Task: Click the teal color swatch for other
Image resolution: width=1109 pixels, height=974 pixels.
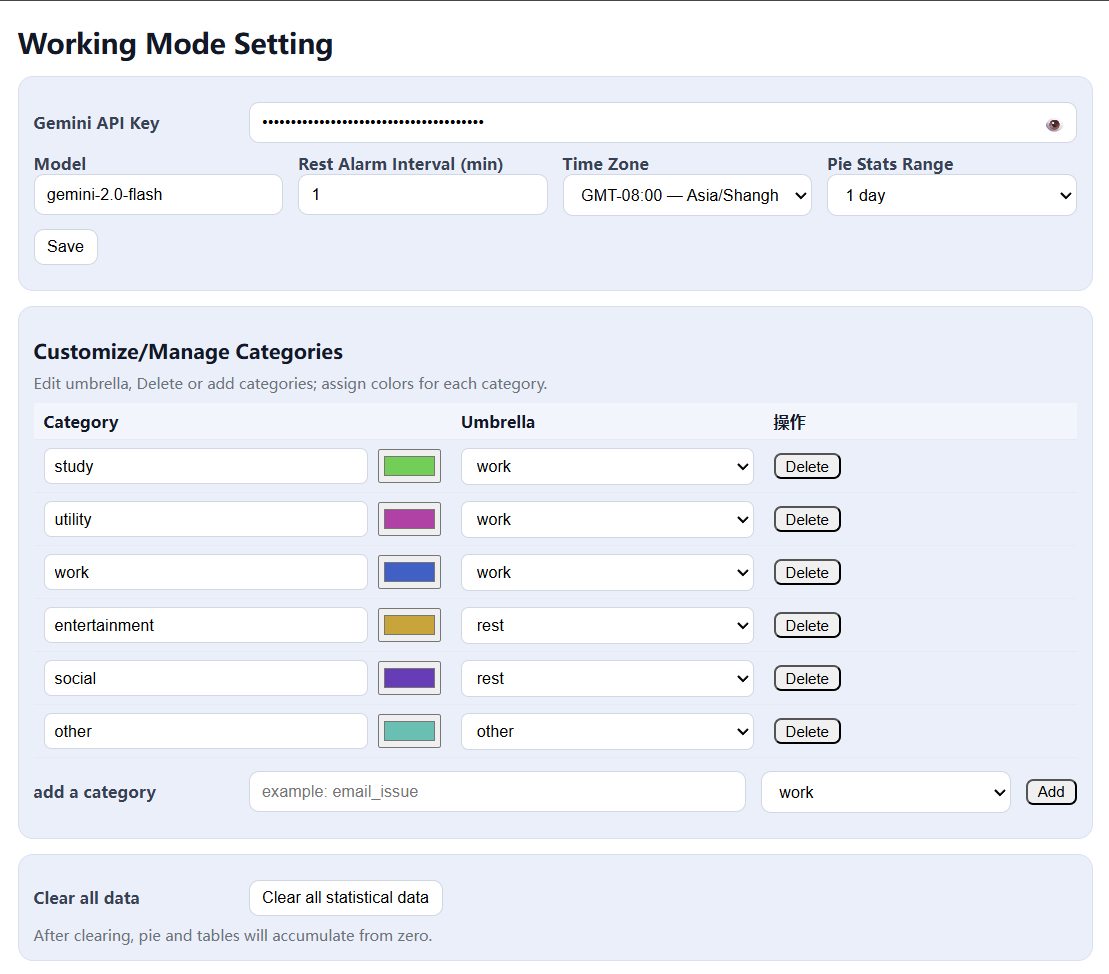Action: pos(410,731)
